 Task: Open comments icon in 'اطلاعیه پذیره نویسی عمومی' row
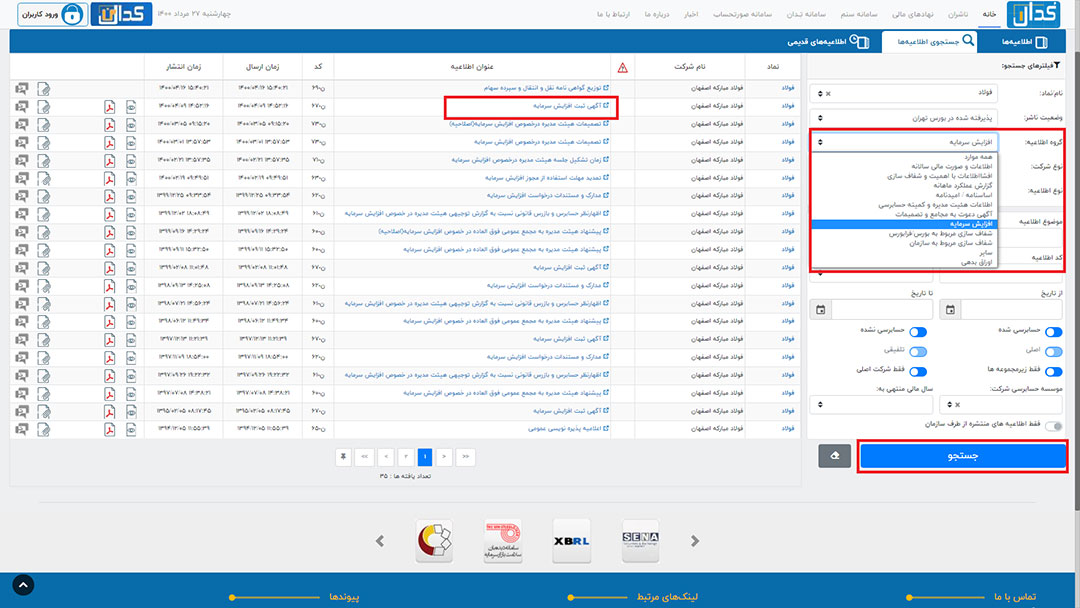(x=22, y=429)
